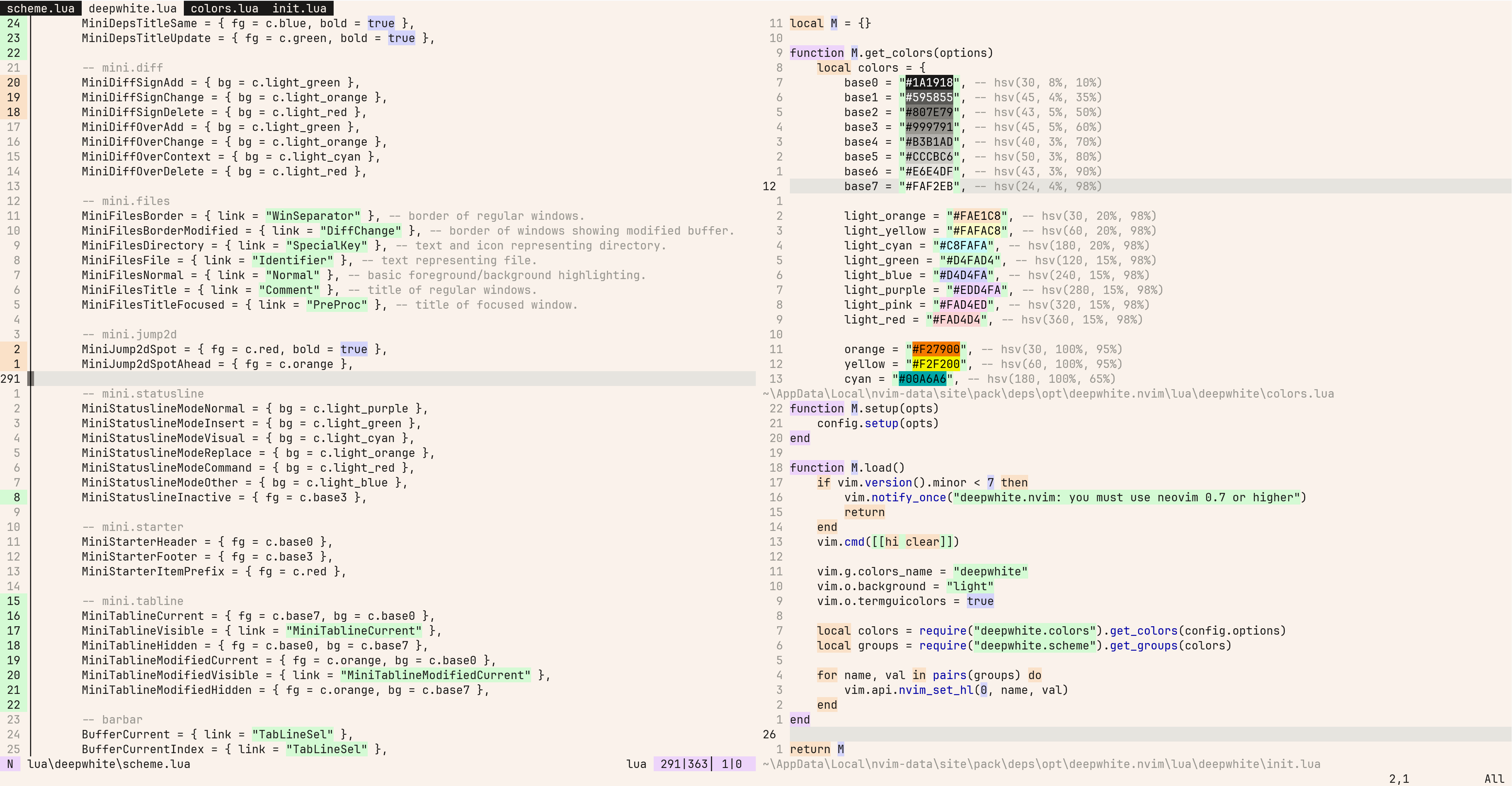Click the #F2F200 yellow color highlight

tap(936, 364)
